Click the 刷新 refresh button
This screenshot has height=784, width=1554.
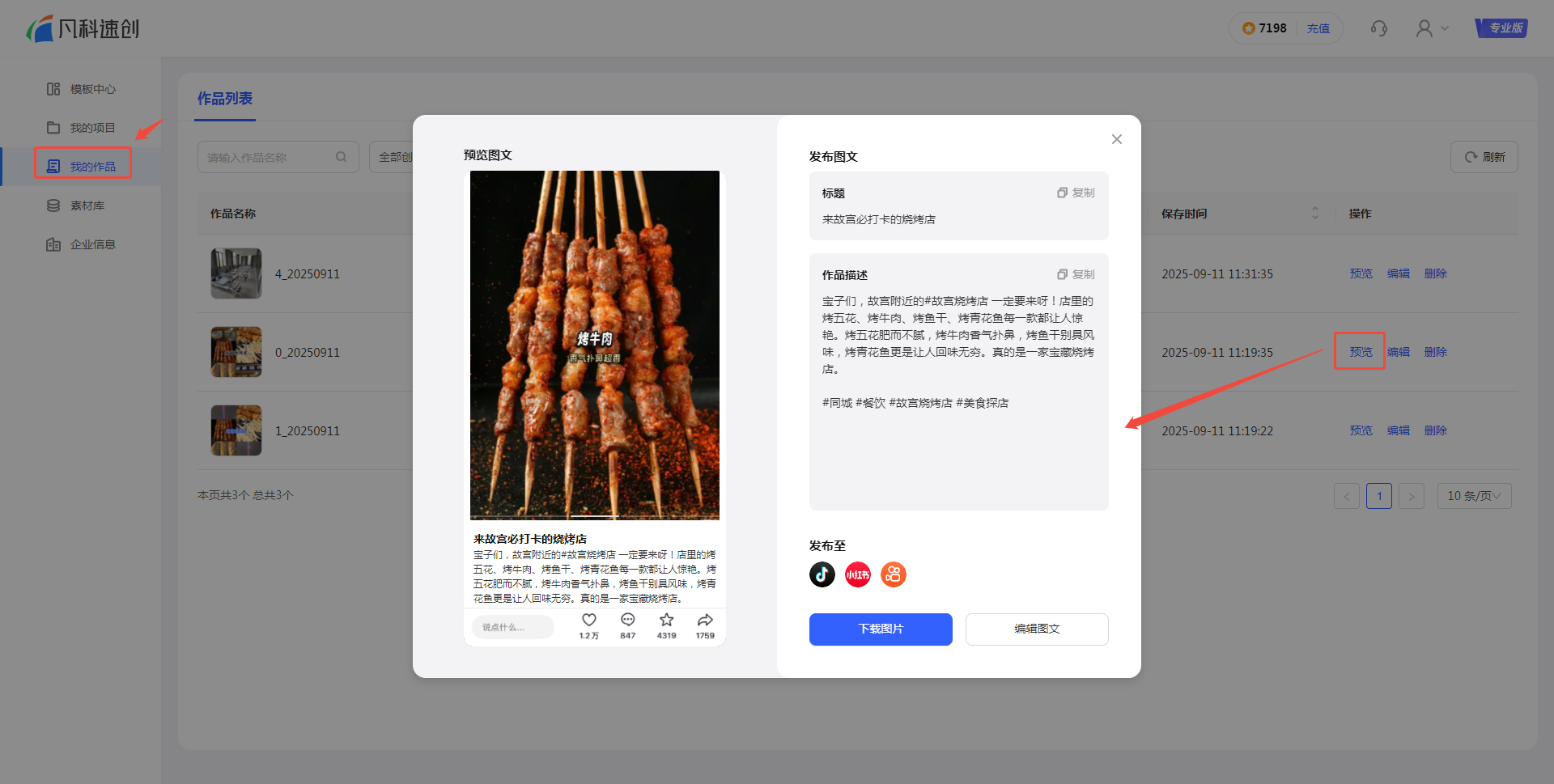[x=1484, y=157]
